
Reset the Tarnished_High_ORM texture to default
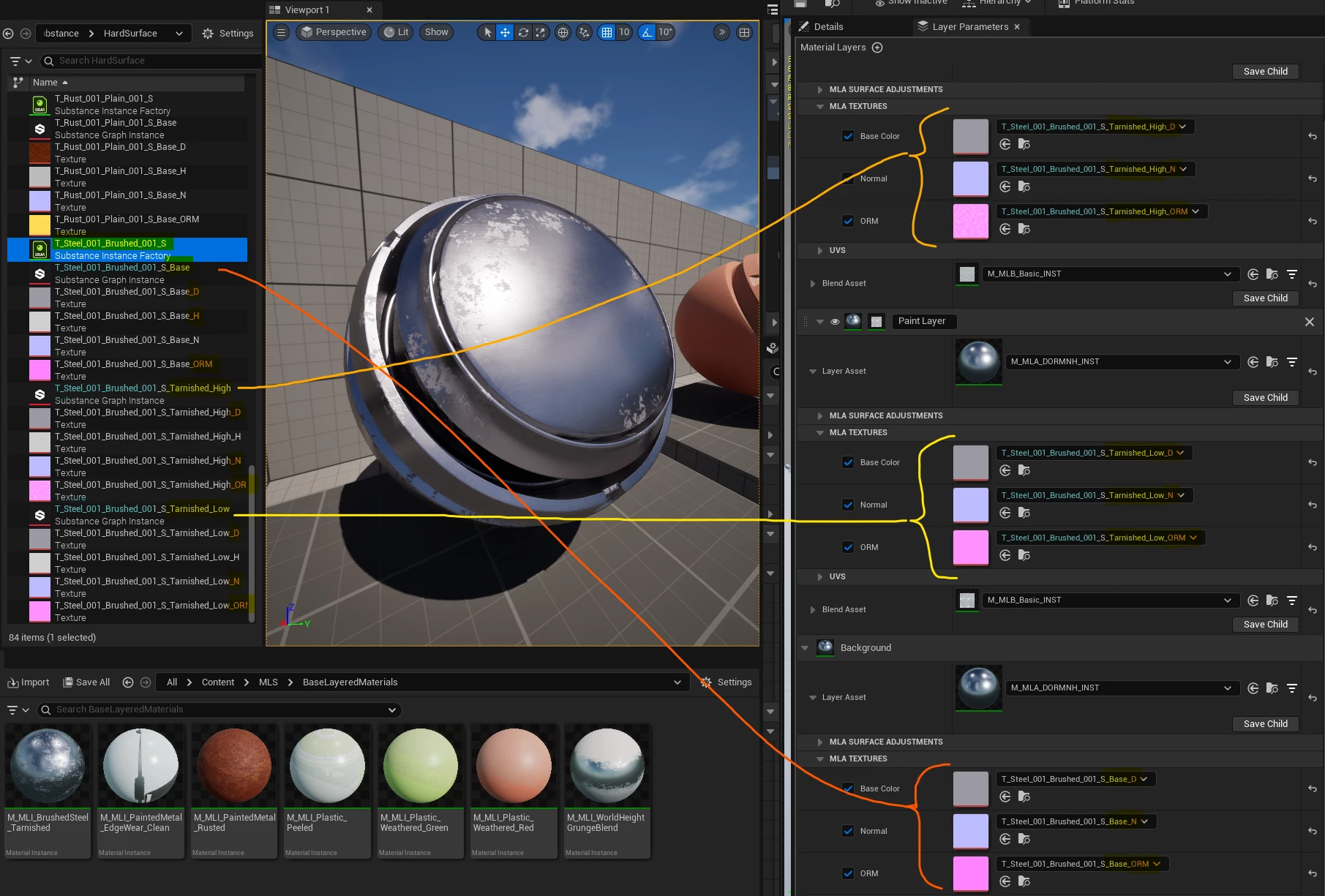tap(1313, 221)
